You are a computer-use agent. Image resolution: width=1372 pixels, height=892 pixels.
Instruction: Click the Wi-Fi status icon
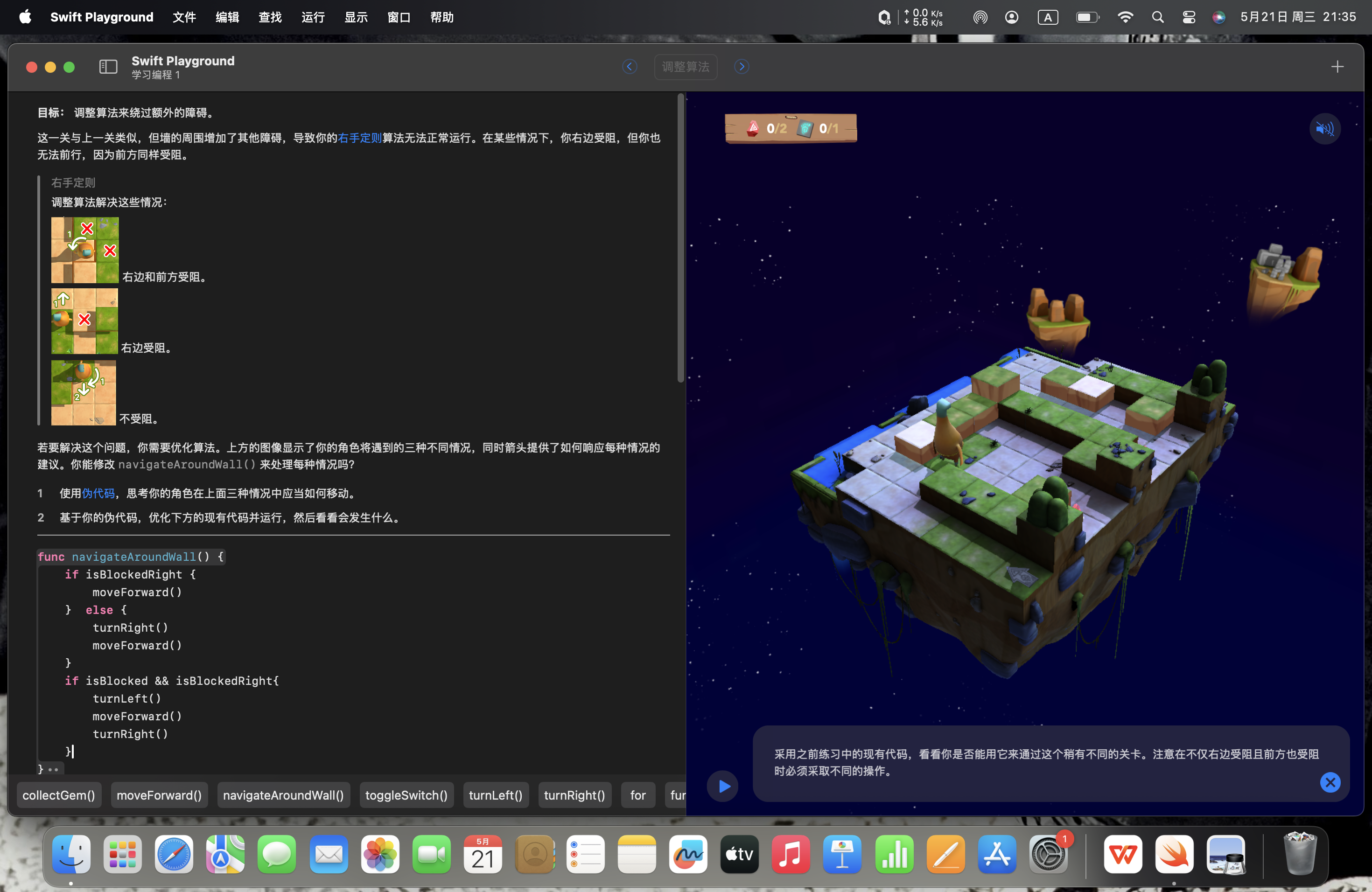tap(1125, 17)
